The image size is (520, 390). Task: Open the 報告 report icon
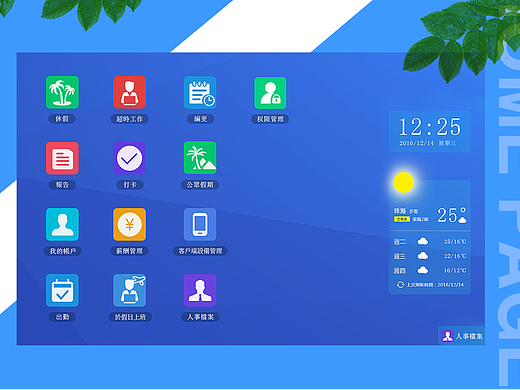pos(62,158)
